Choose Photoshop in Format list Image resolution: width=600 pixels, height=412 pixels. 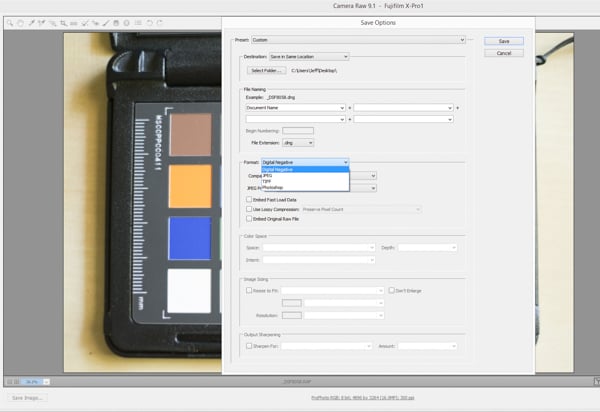pyautogui.click(x=305, y=187)
